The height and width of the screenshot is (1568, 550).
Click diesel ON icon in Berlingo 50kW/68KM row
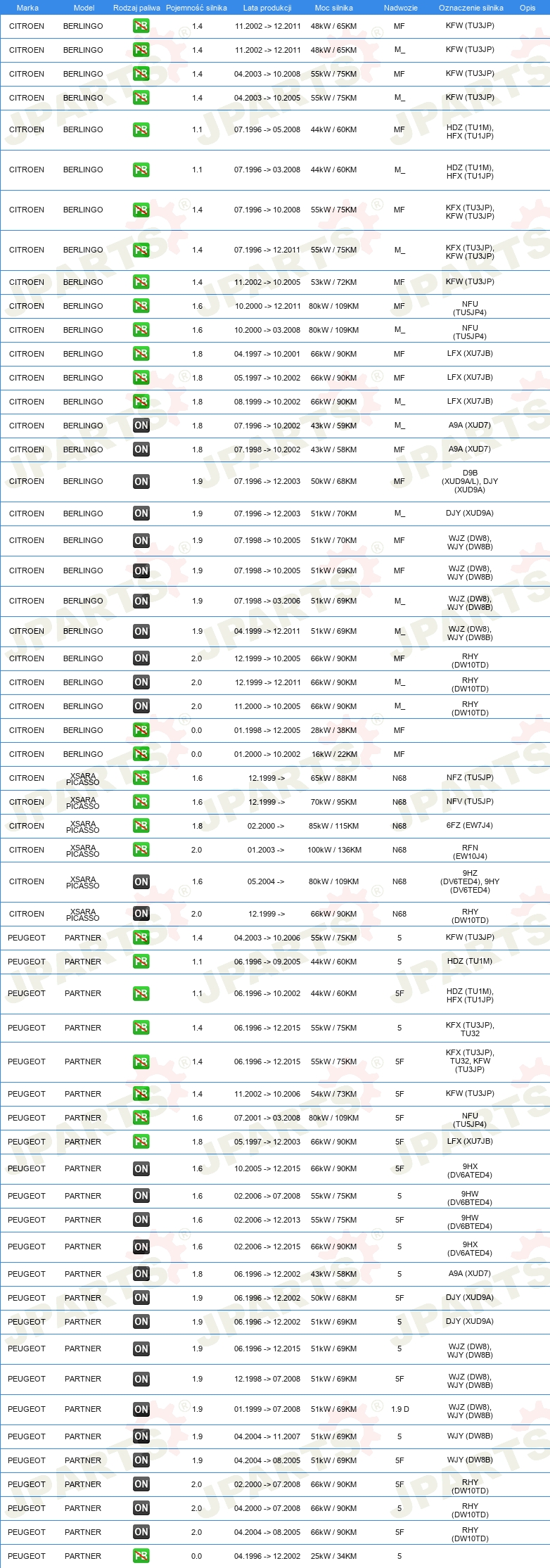click(x=141, y=482)
